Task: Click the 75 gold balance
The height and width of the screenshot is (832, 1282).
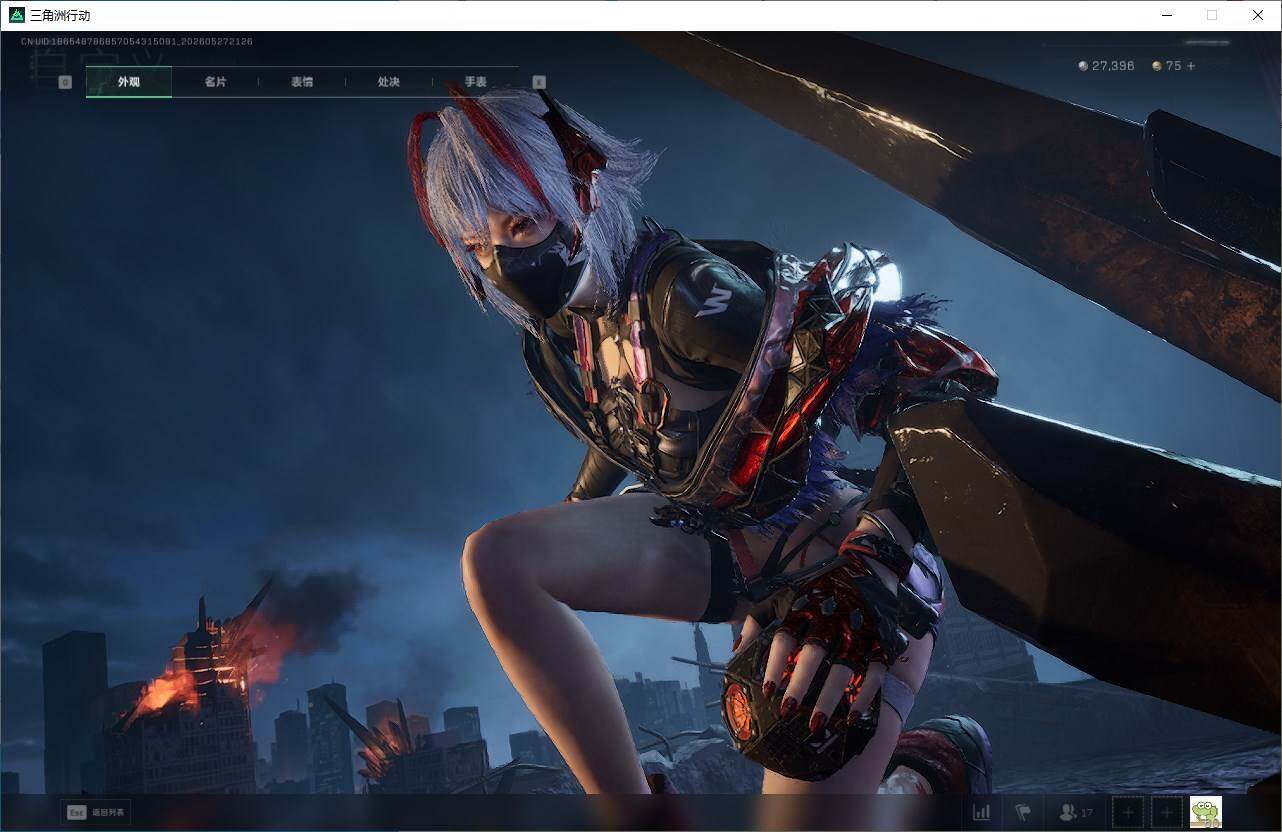Action: click(1173, 66)
